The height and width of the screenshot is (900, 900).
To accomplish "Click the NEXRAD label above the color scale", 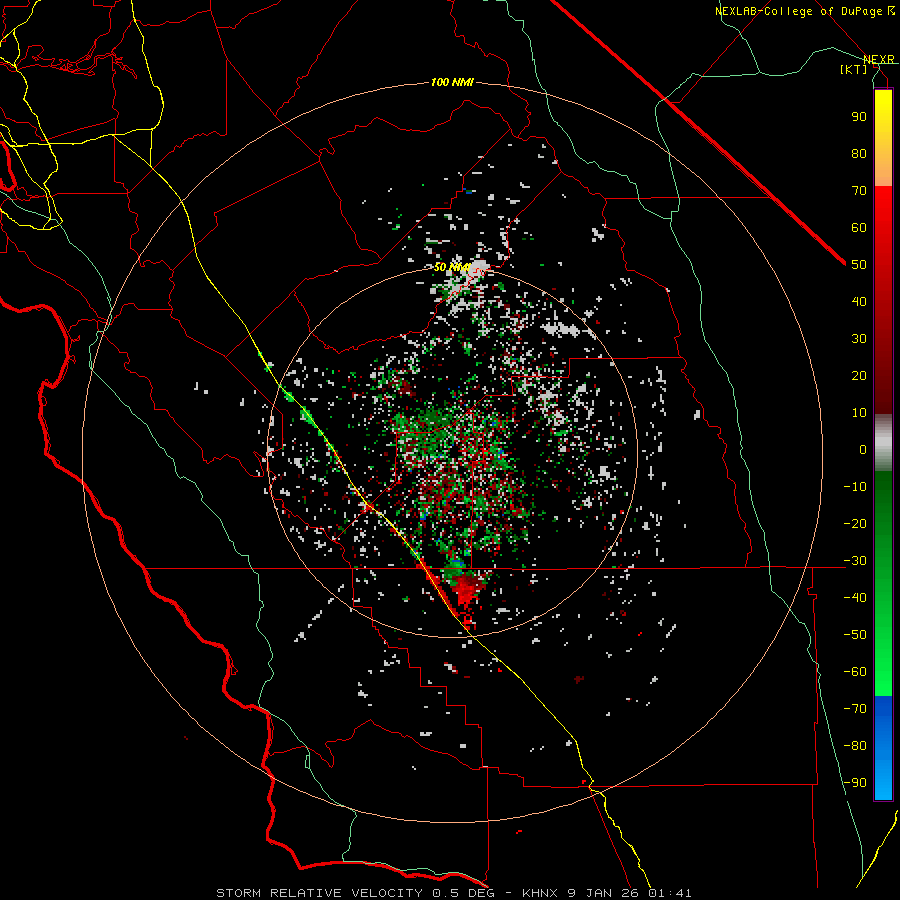I will pos(878,59).
